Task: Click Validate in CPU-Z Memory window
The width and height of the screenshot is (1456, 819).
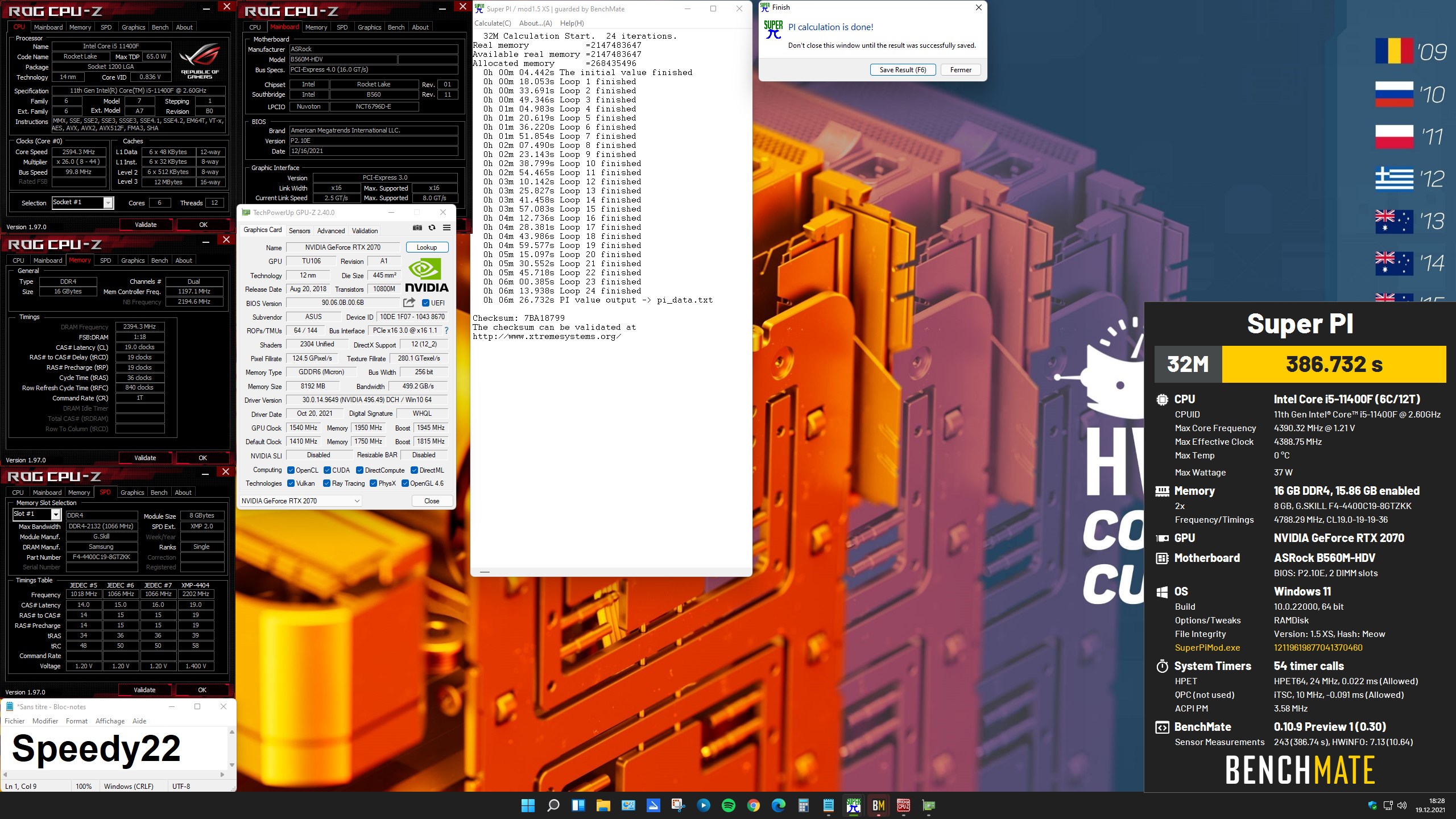Action: tap(145, 458)
